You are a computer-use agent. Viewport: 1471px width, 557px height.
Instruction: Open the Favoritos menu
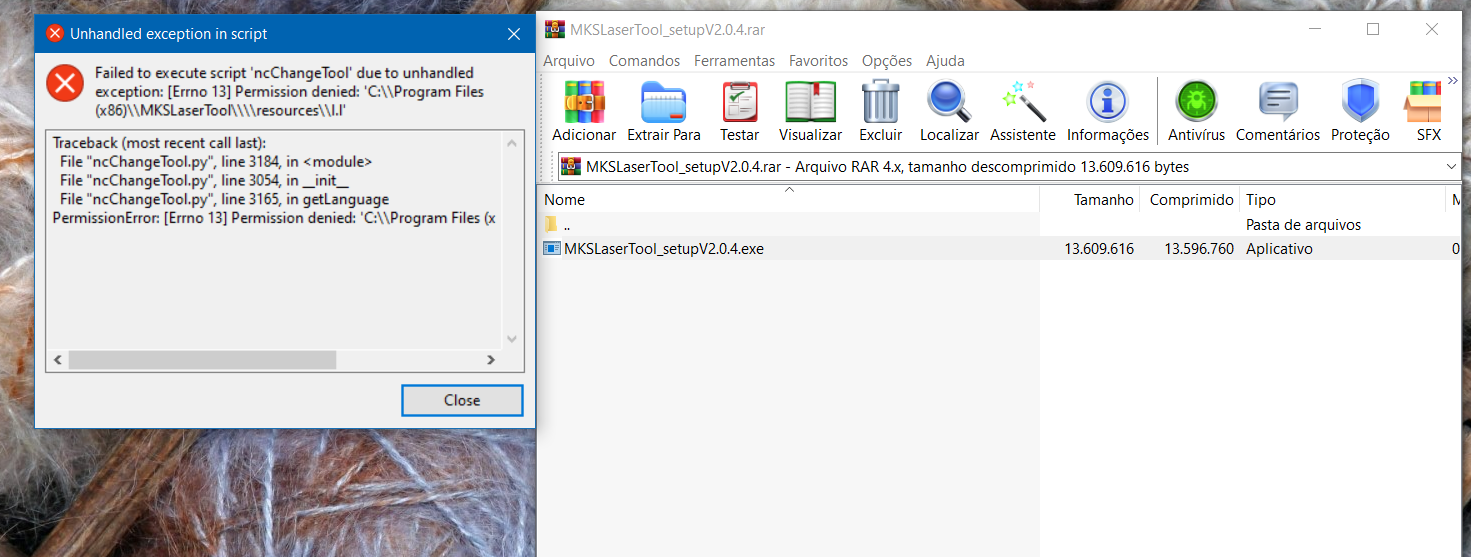click(x=818, y=61)
